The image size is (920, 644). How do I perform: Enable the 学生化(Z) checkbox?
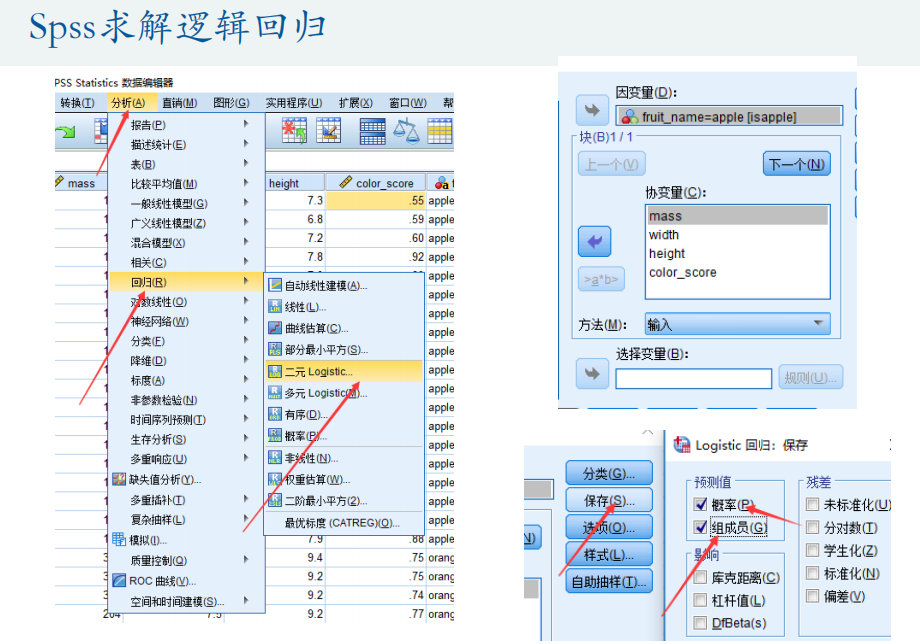(x=813, y=550)
